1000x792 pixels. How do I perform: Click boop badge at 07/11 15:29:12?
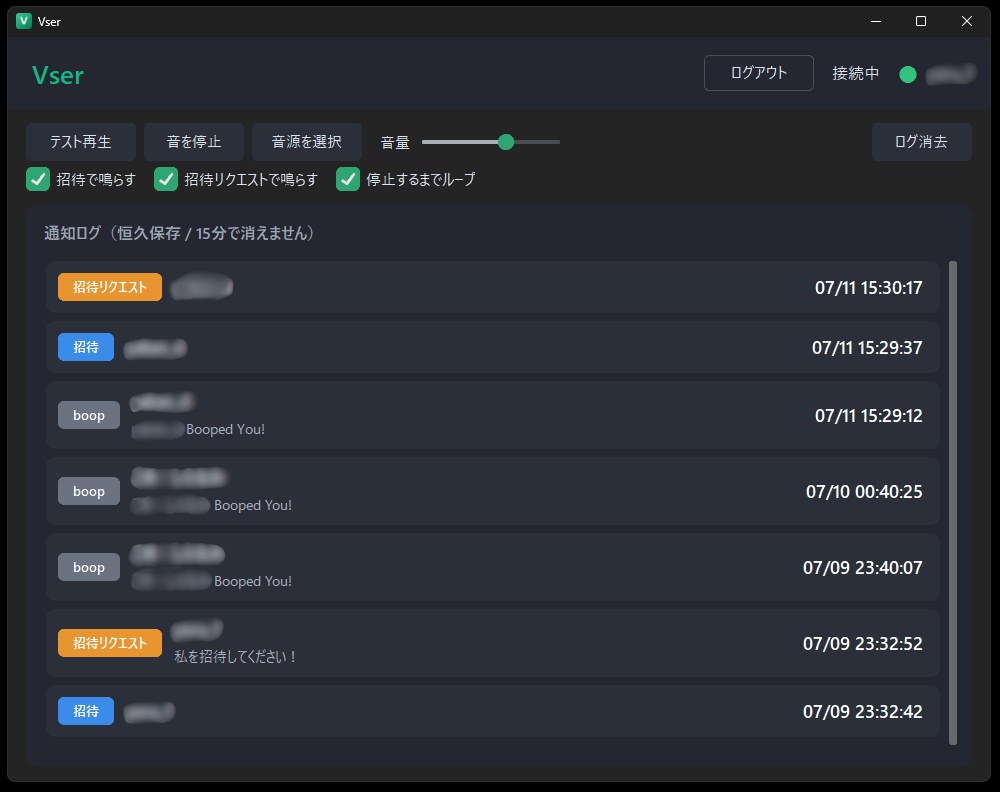(89, 415)
